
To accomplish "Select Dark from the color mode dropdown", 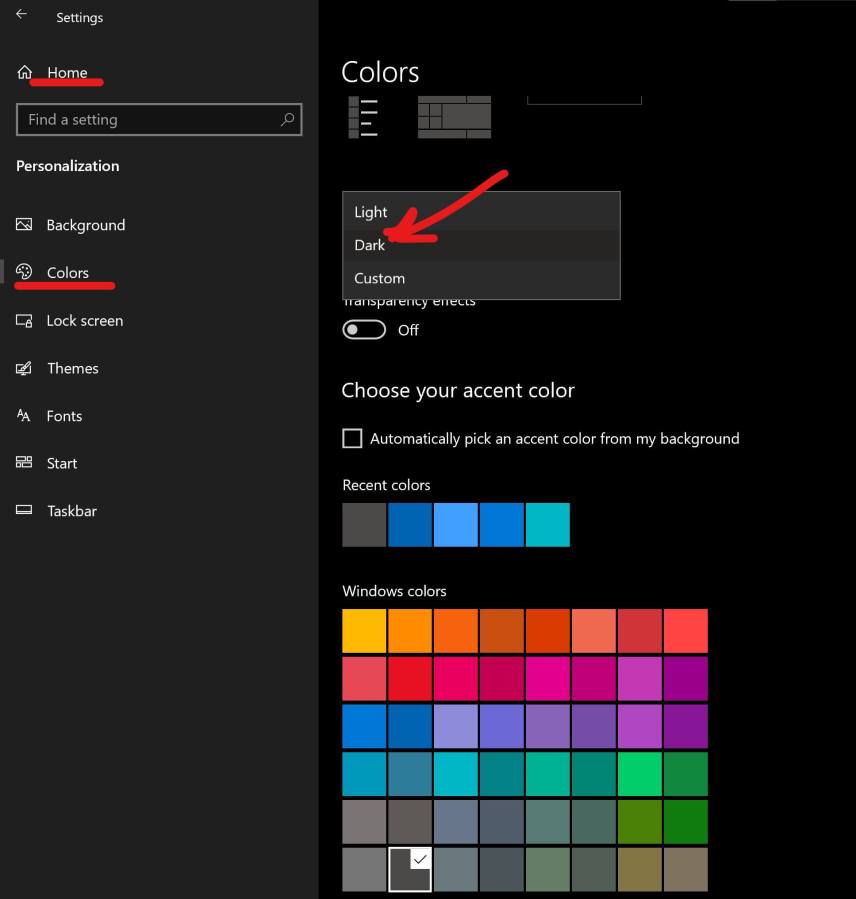I will point(370,245).
